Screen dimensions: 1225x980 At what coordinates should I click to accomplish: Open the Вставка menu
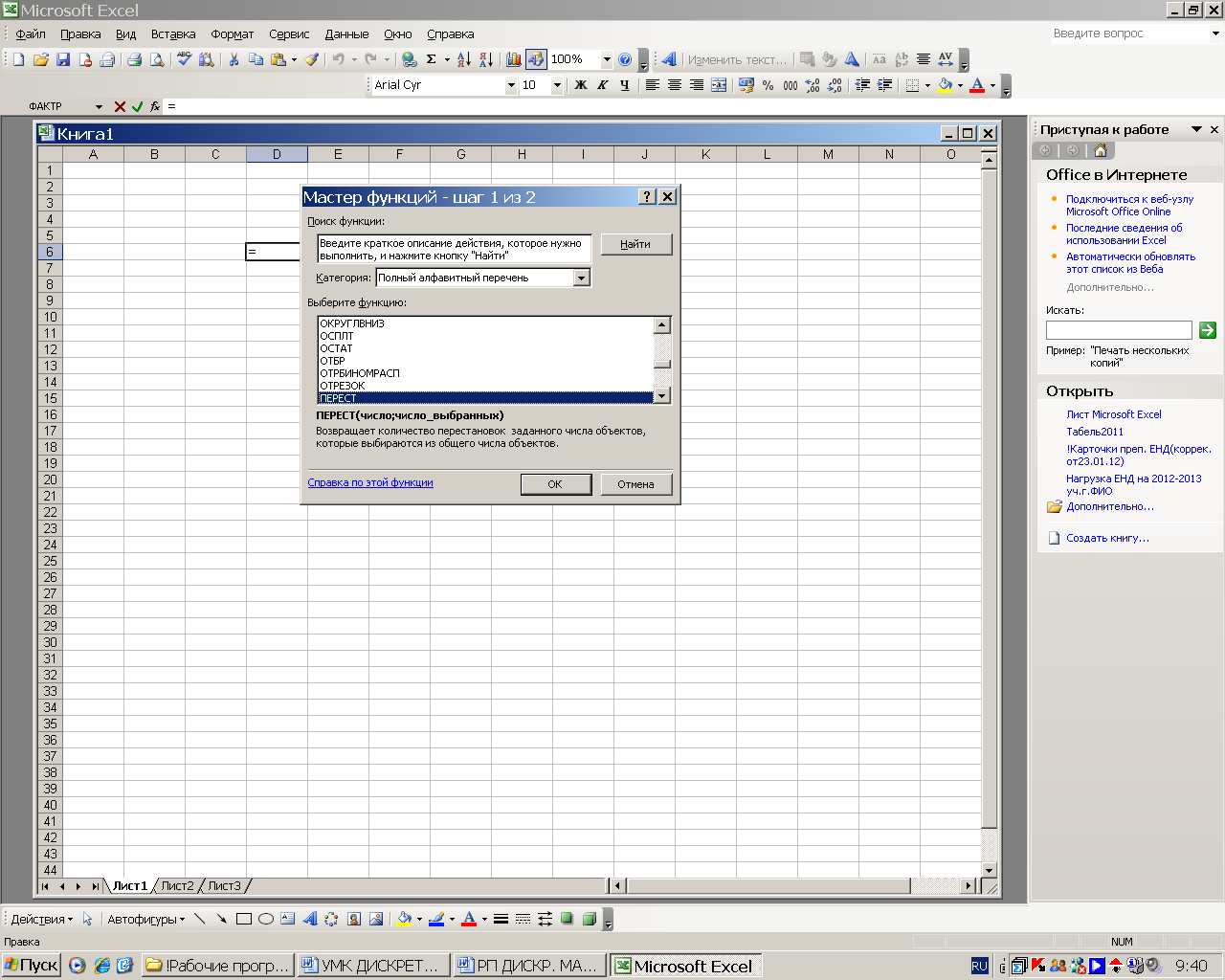coord(173,33)
